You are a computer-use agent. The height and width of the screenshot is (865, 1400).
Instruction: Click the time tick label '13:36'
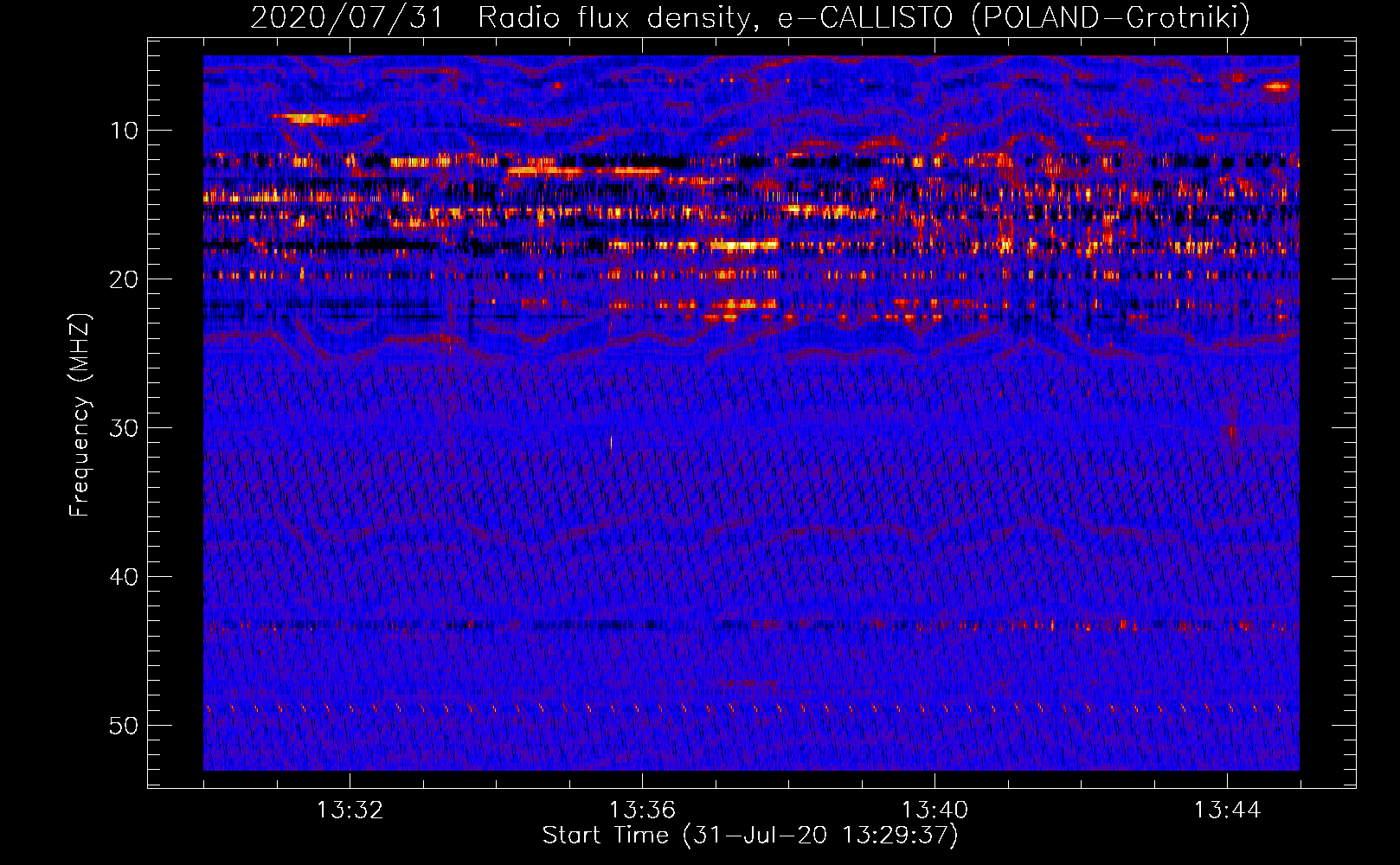pyautogui.click(x=642, y=811)
